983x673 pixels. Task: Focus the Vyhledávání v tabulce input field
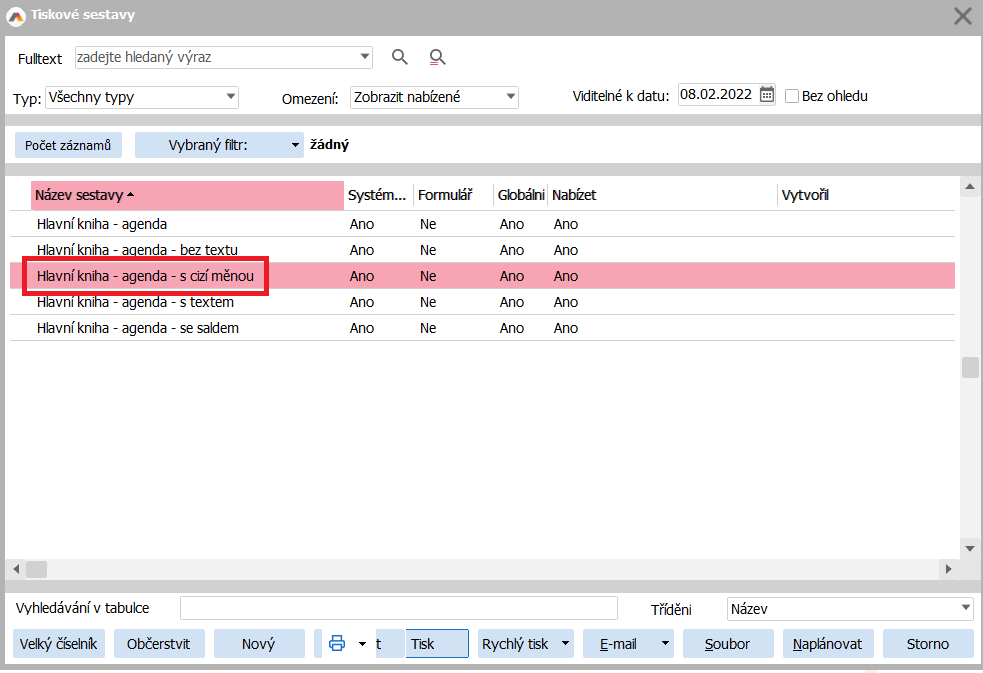pos(398,608)
